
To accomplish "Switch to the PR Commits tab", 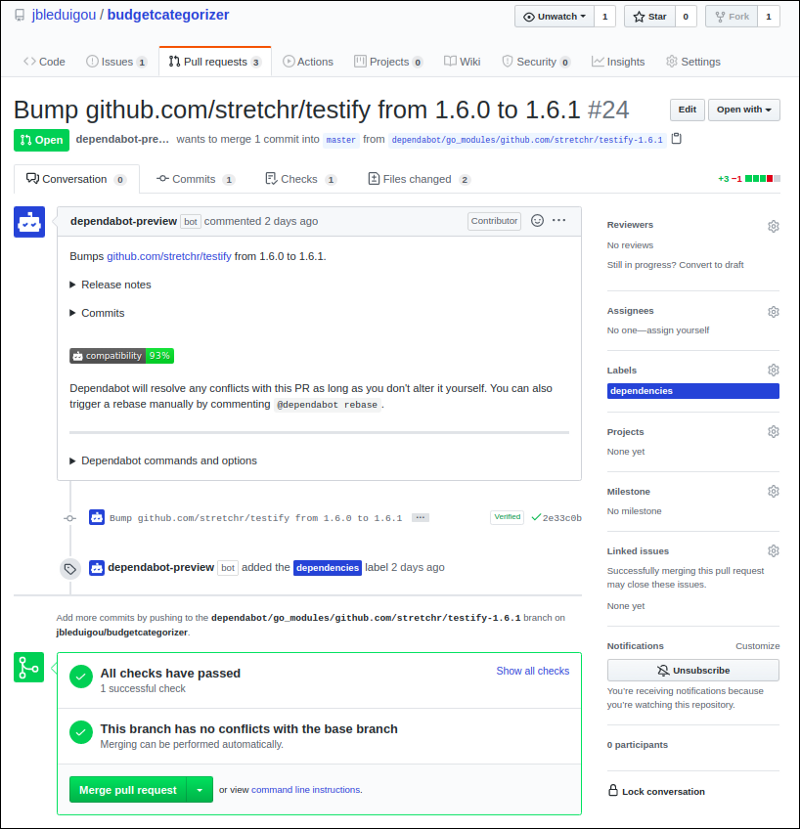I will pos(195,179).
